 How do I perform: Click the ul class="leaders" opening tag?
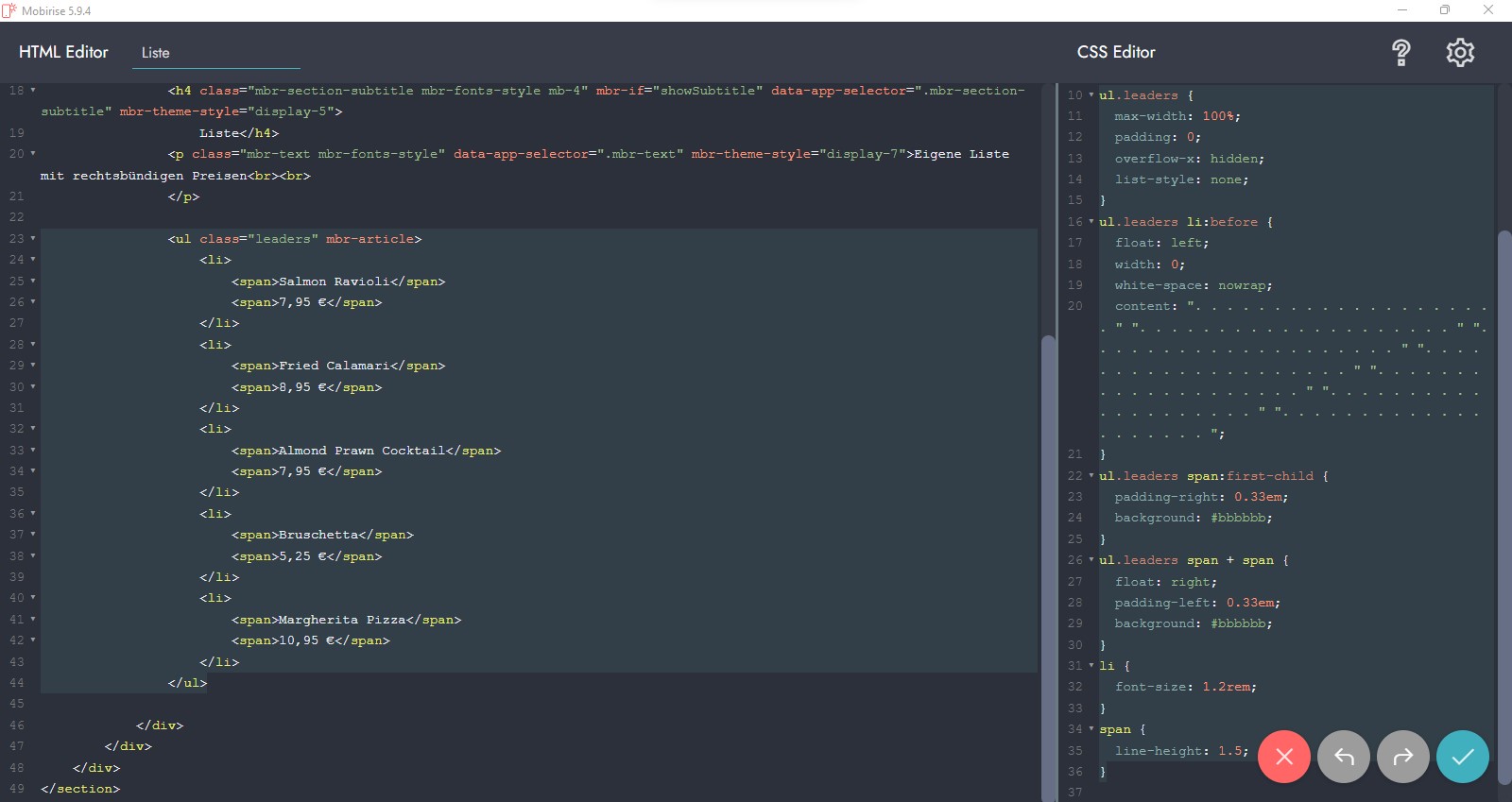pyautogui.click(x=295, y=239)
